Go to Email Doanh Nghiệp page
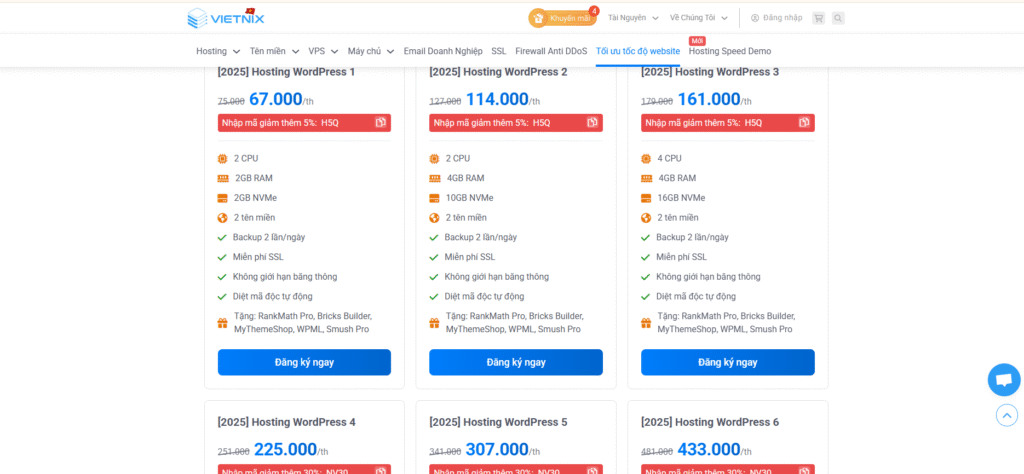This screenshot has width=1024, height=474. 443,51
